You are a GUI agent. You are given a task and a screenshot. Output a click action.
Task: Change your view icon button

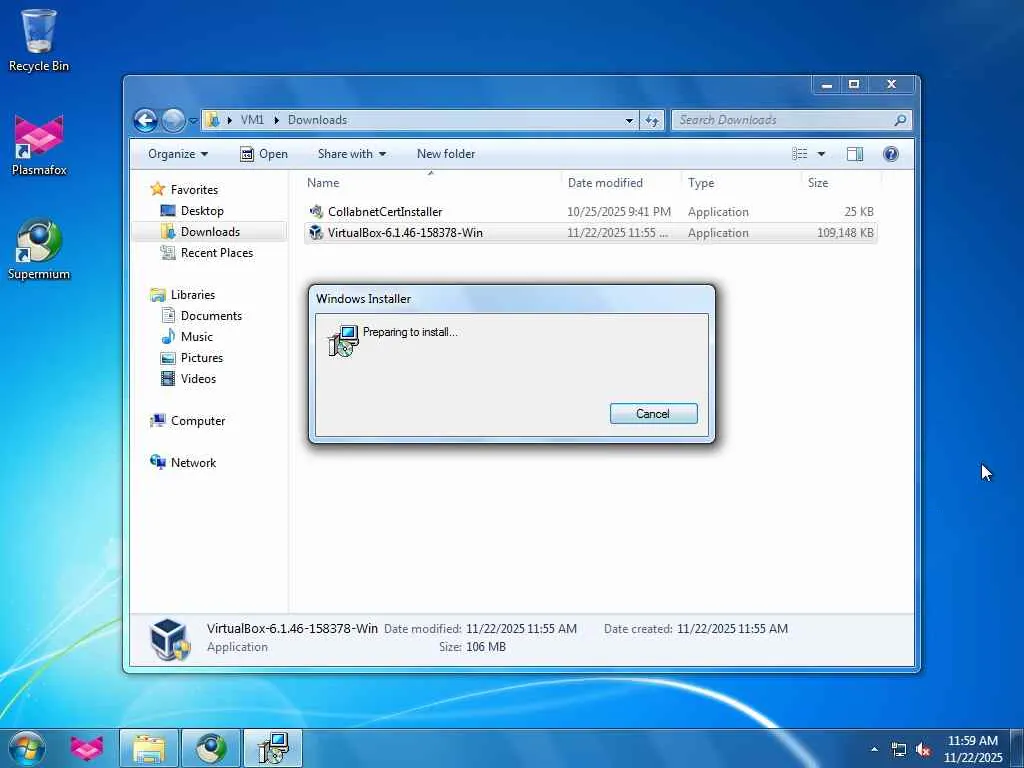point(800,154)
